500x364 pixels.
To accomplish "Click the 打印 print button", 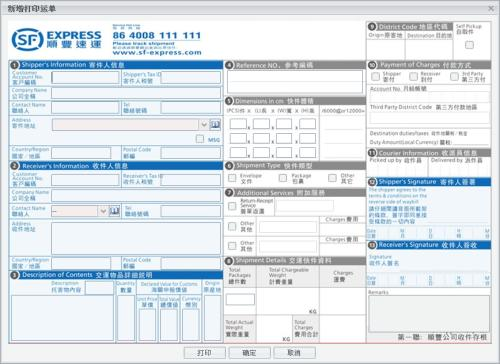I will [x=205, y=353].
